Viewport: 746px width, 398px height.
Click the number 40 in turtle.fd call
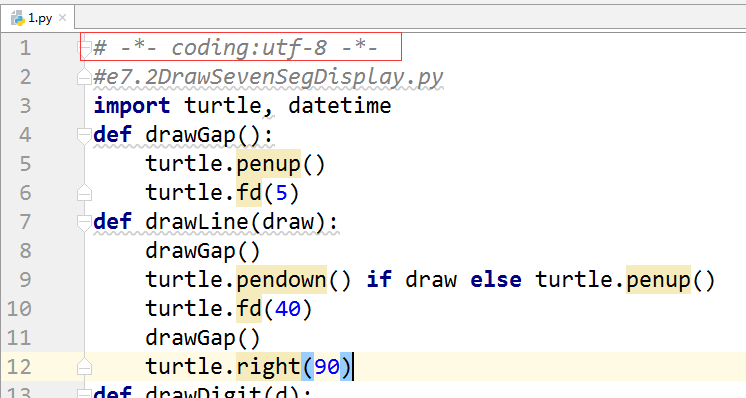pos(288,309)
